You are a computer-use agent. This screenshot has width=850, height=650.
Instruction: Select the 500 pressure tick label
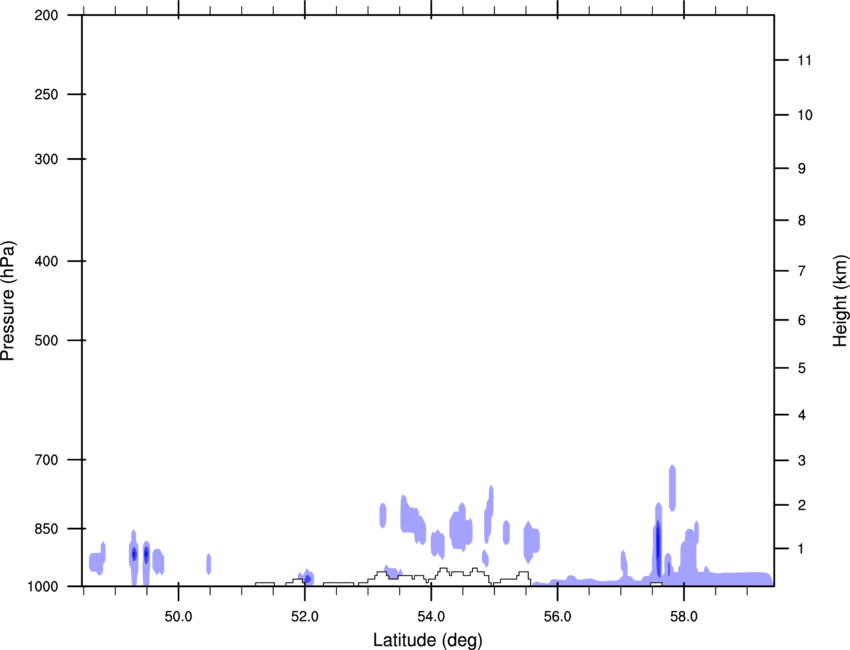47,340
